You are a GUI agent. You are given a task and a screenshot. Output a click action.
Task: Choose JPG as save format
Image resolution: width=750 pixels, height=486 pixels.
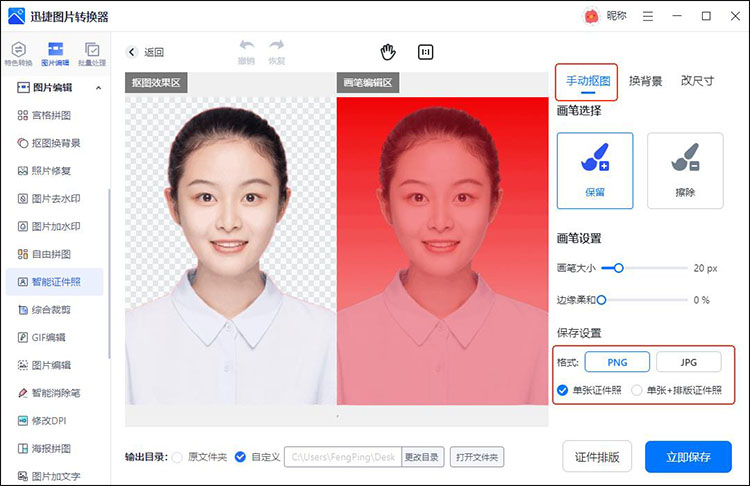point(688,362)
